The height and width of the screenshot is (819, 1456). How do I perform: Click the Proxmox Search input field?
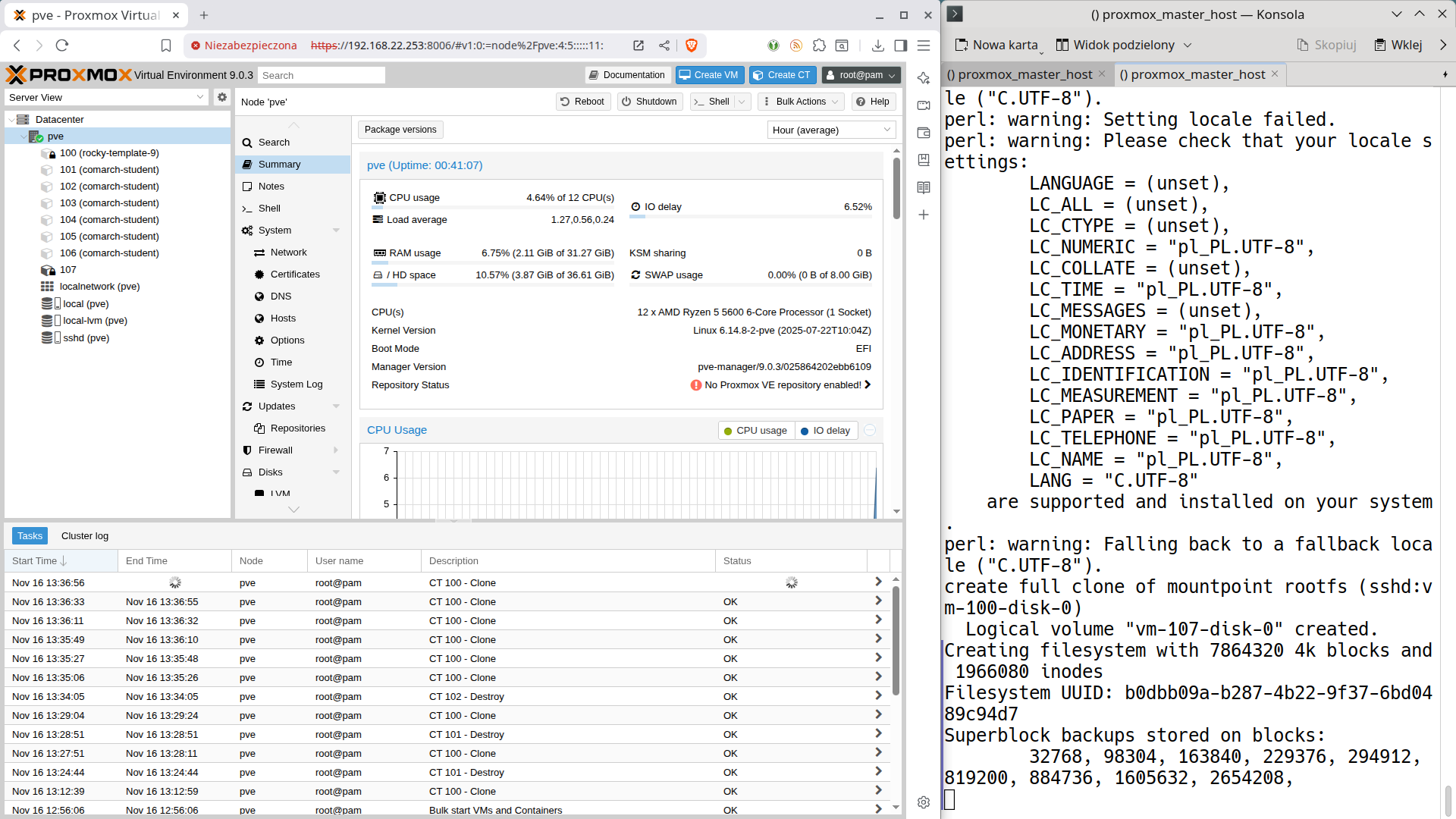click(x=322, y=75)
